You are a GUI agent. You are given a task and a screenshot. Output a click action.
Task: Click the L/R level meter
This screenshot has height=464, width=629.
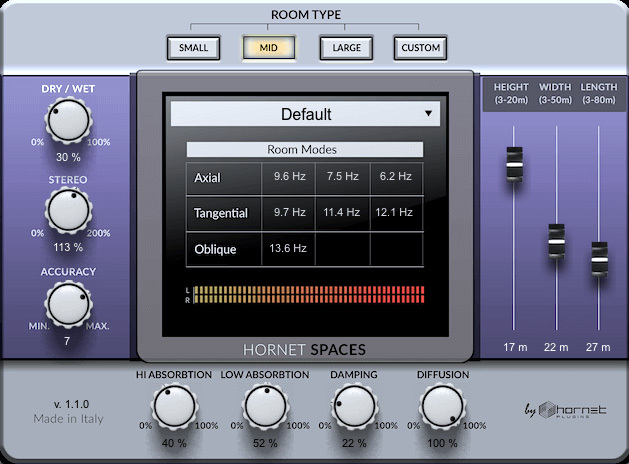coord(305,295)
